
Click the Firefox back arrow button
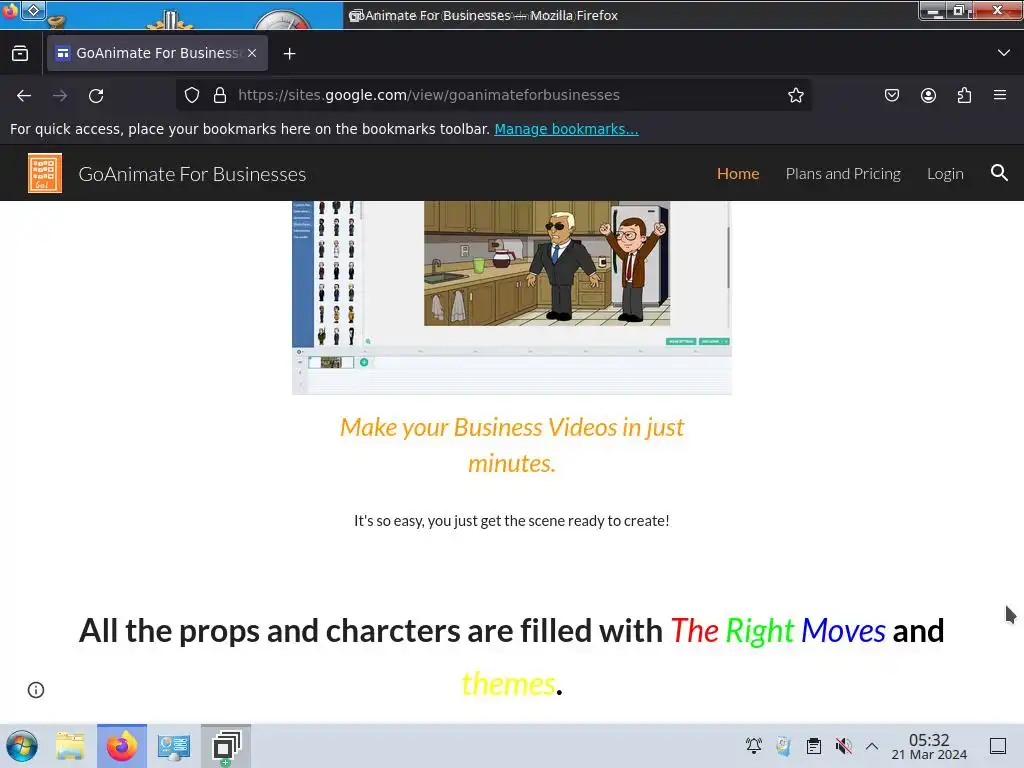24,95
